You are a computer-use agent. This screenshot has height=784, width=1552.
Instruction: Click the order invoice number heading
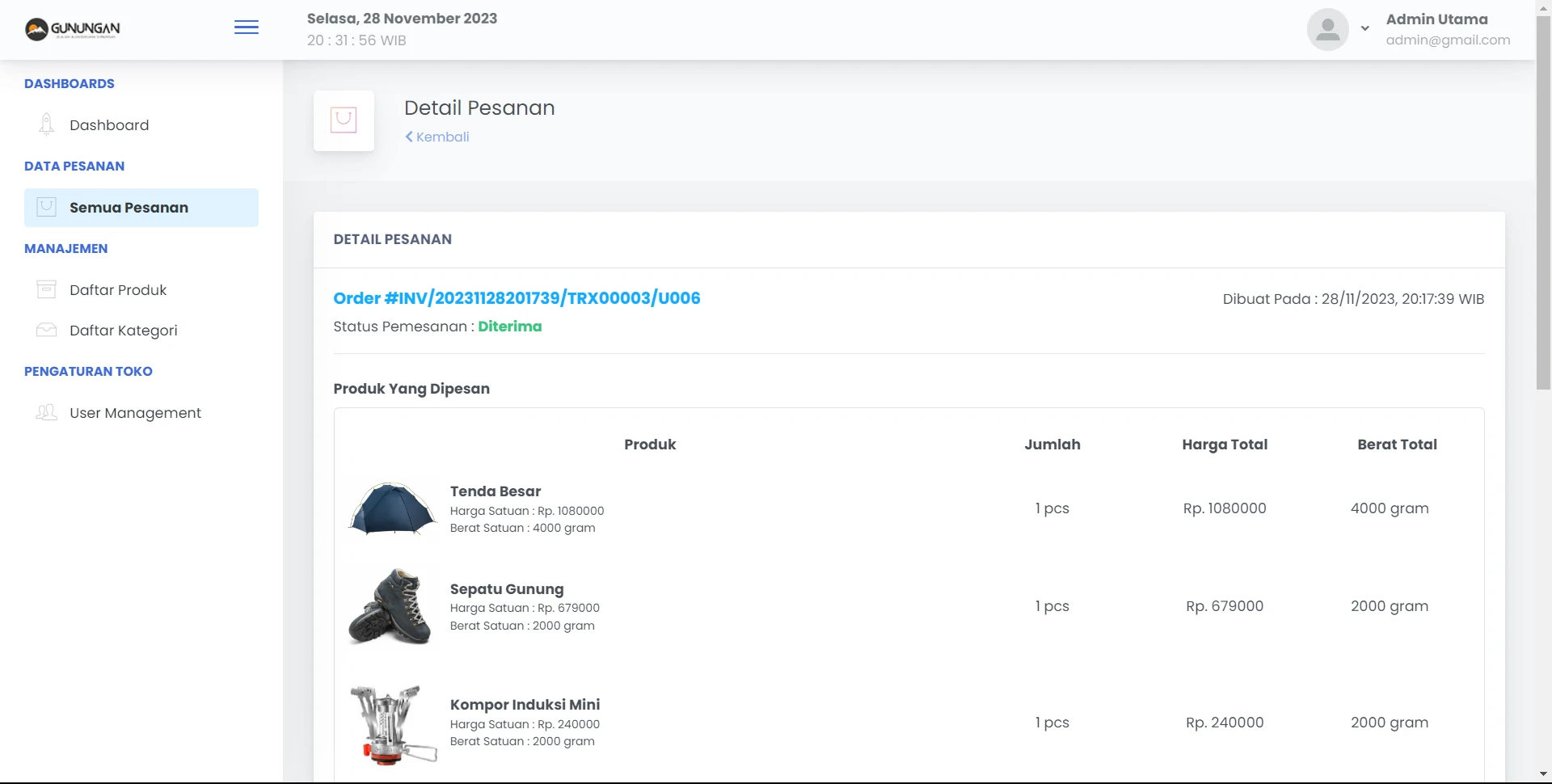[x=517, y=298]
